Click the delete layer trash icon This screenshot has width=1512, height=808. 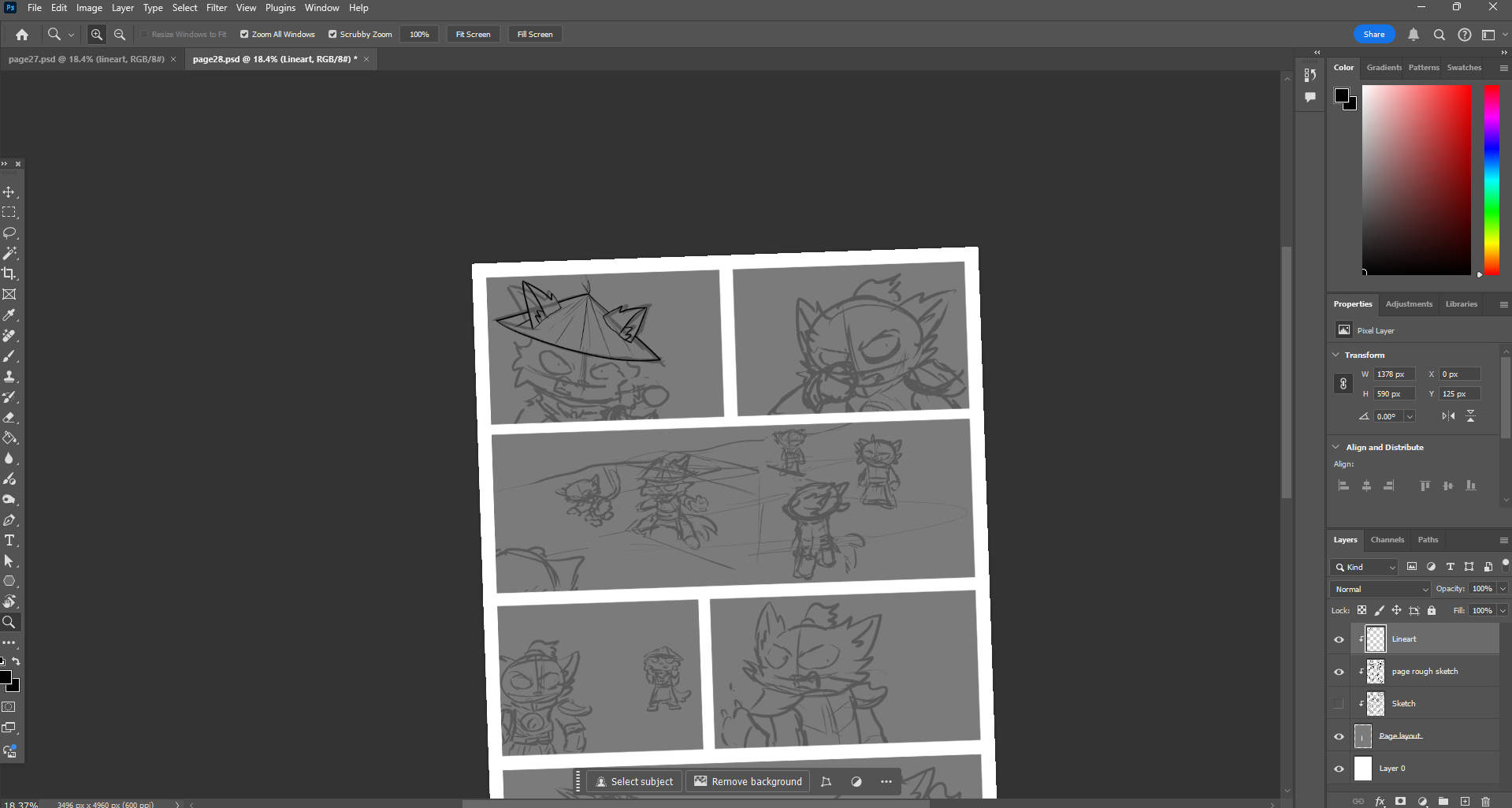1485,801
